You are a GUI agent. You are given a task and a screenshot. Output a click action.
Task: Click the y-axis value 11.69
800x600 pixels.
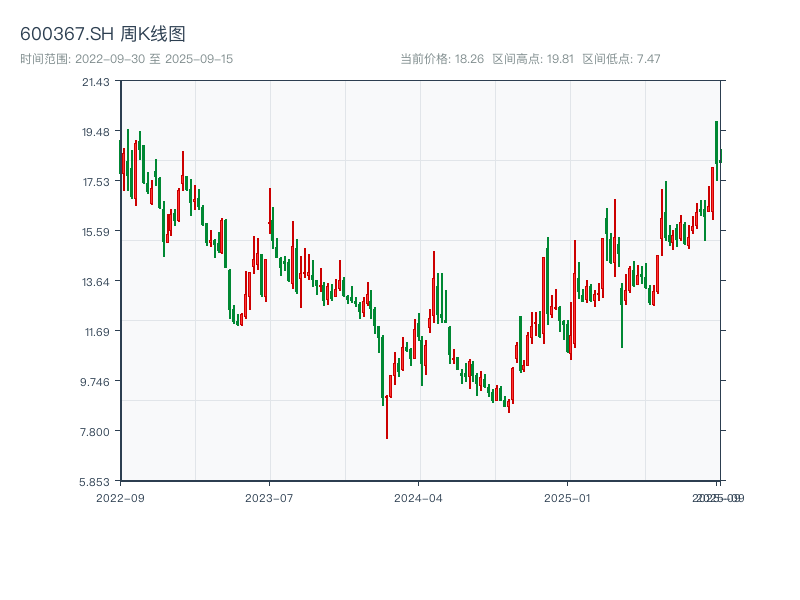(x=97, y=332)
